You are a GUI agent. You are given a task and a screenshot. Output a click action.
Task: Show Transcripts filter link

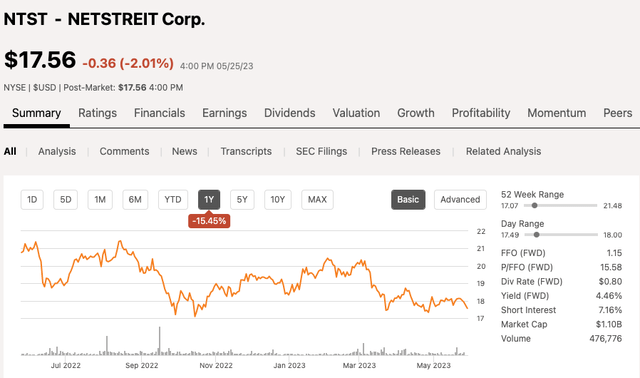[x=246, y=151]
